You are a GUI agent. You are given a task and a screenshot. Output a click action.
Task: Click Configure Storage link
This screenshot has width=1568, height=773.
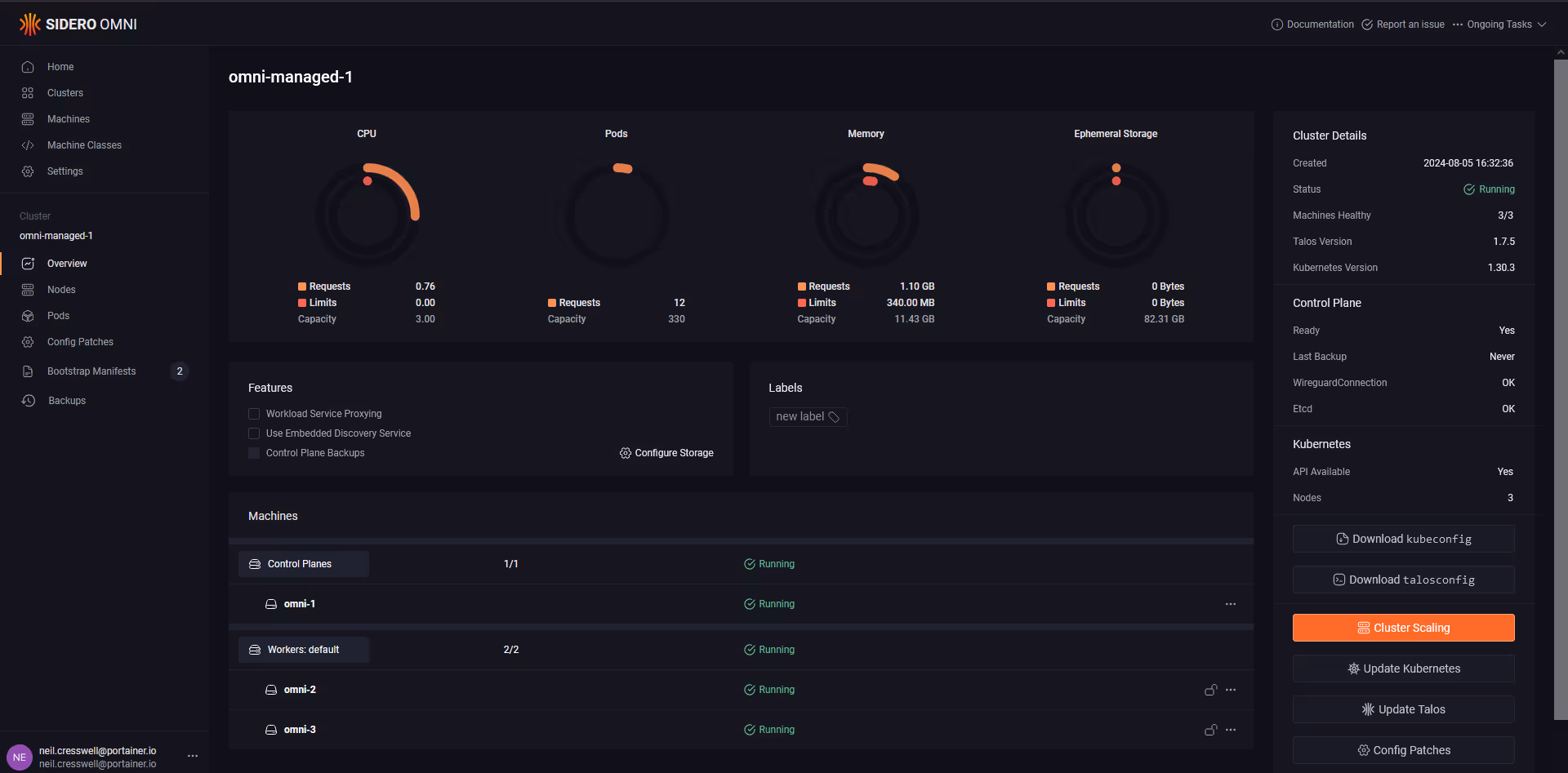[x=666, y=453]
